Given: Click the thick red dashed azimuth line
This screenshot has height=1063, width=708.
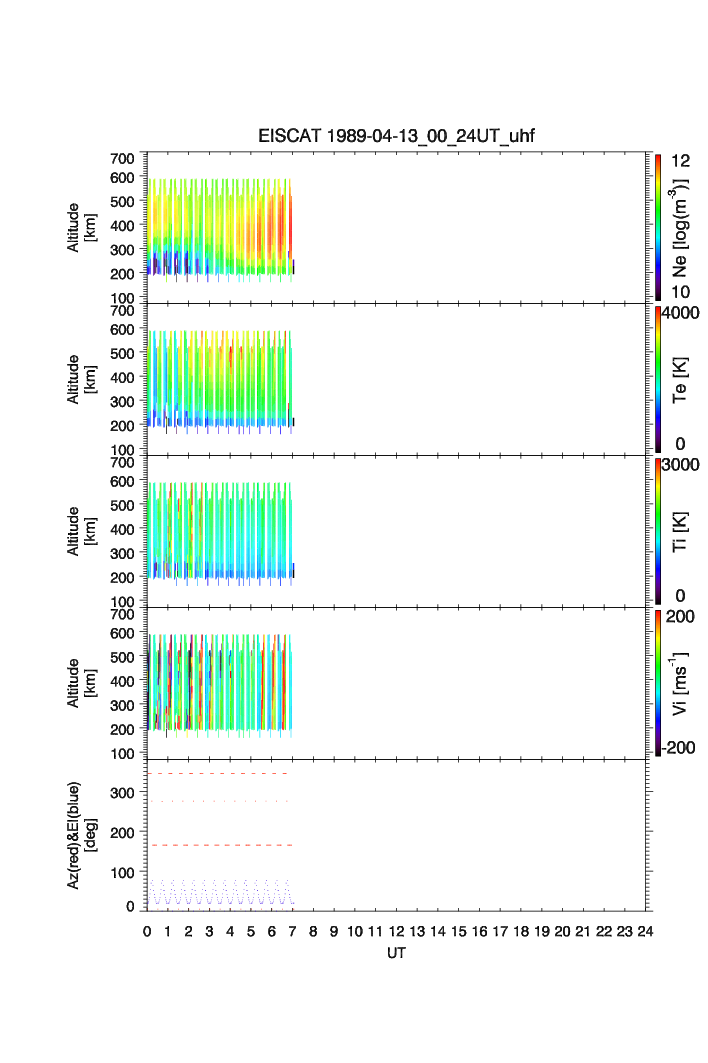Looking at the screenshot, I should 220,845.
